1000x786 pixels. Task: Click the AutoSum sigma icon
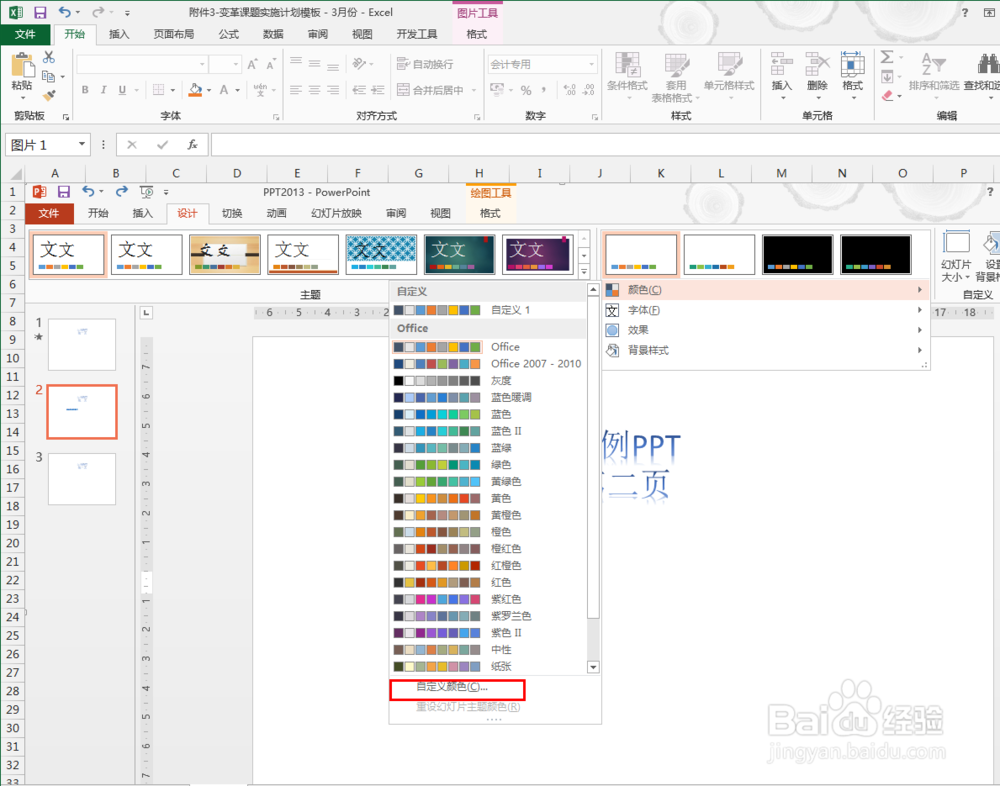tap(887, 57)
